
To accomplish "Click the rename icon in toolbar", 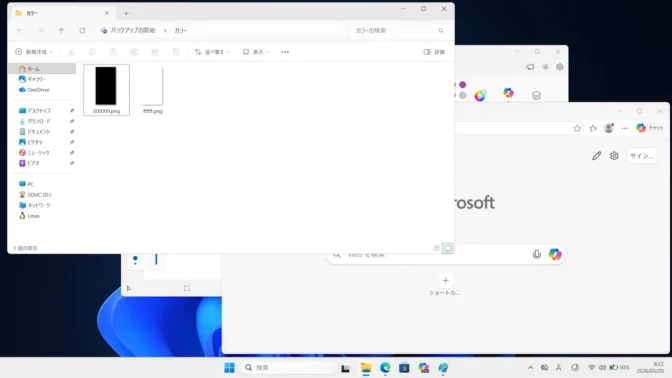I will click(x=134, y=52).
